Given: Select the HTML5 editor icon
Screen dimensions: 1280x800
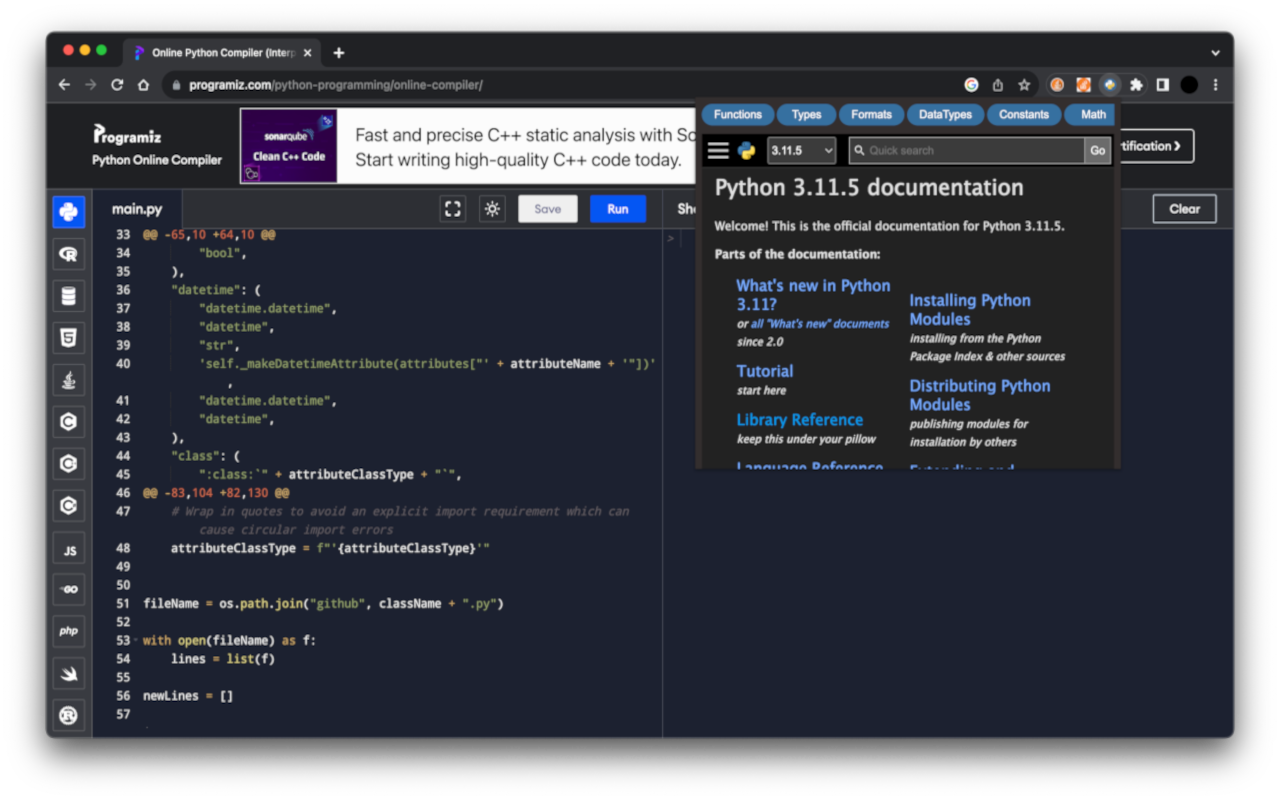Looking at the screenshot, I should (x=68, y=338).
